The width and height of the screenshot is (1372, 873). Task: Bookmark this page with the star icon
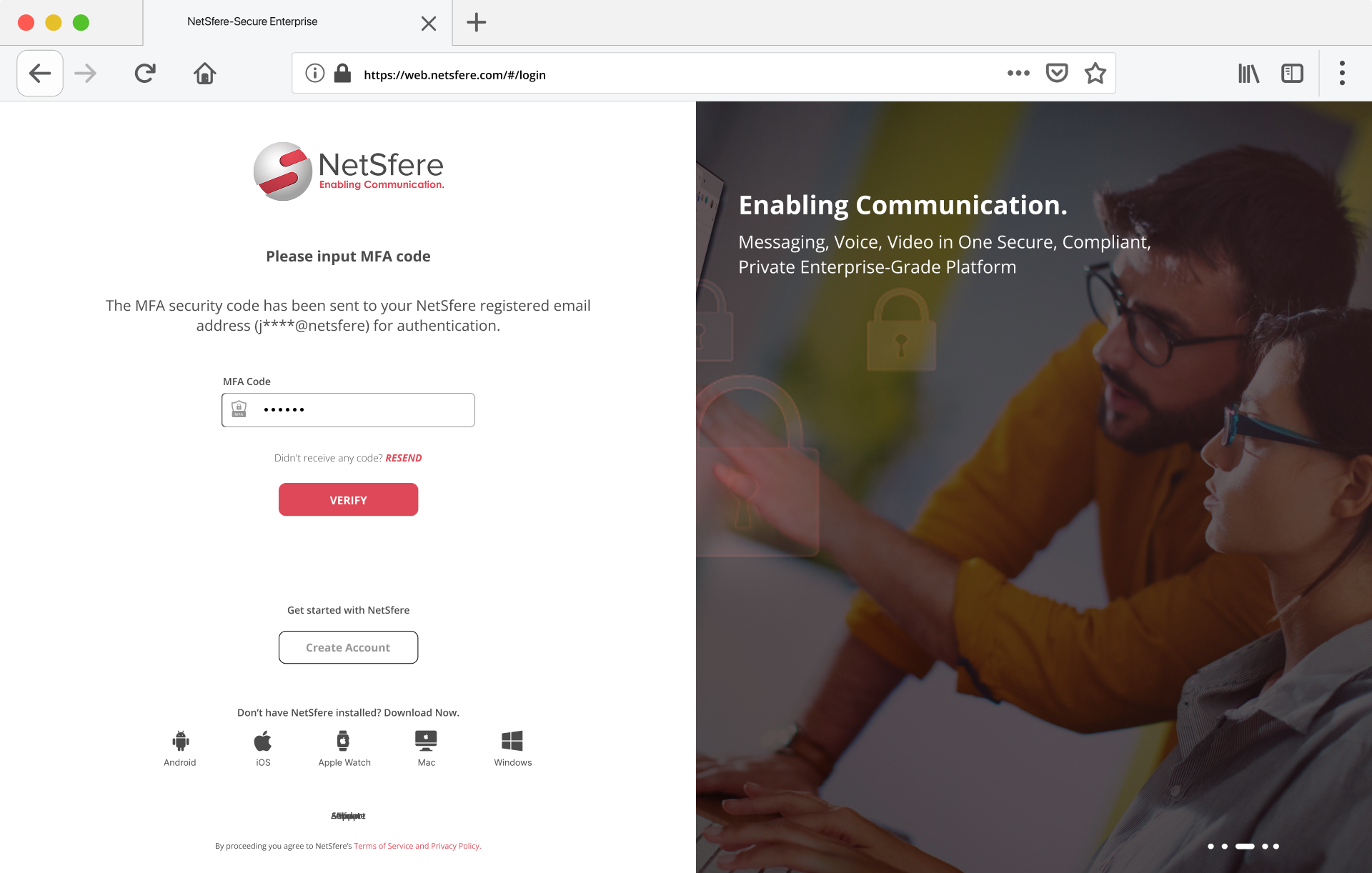coord(1095,73)
